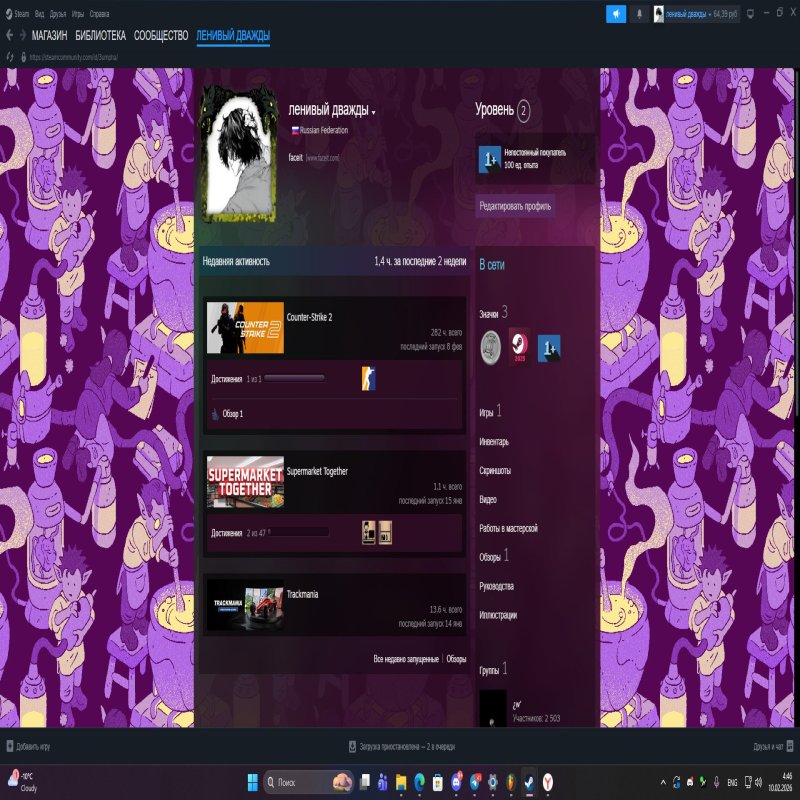Viewport: 800px width, 800px height.
Task: Expand the ленивый дважды profile name dropdown
Action: pos(373,111)
